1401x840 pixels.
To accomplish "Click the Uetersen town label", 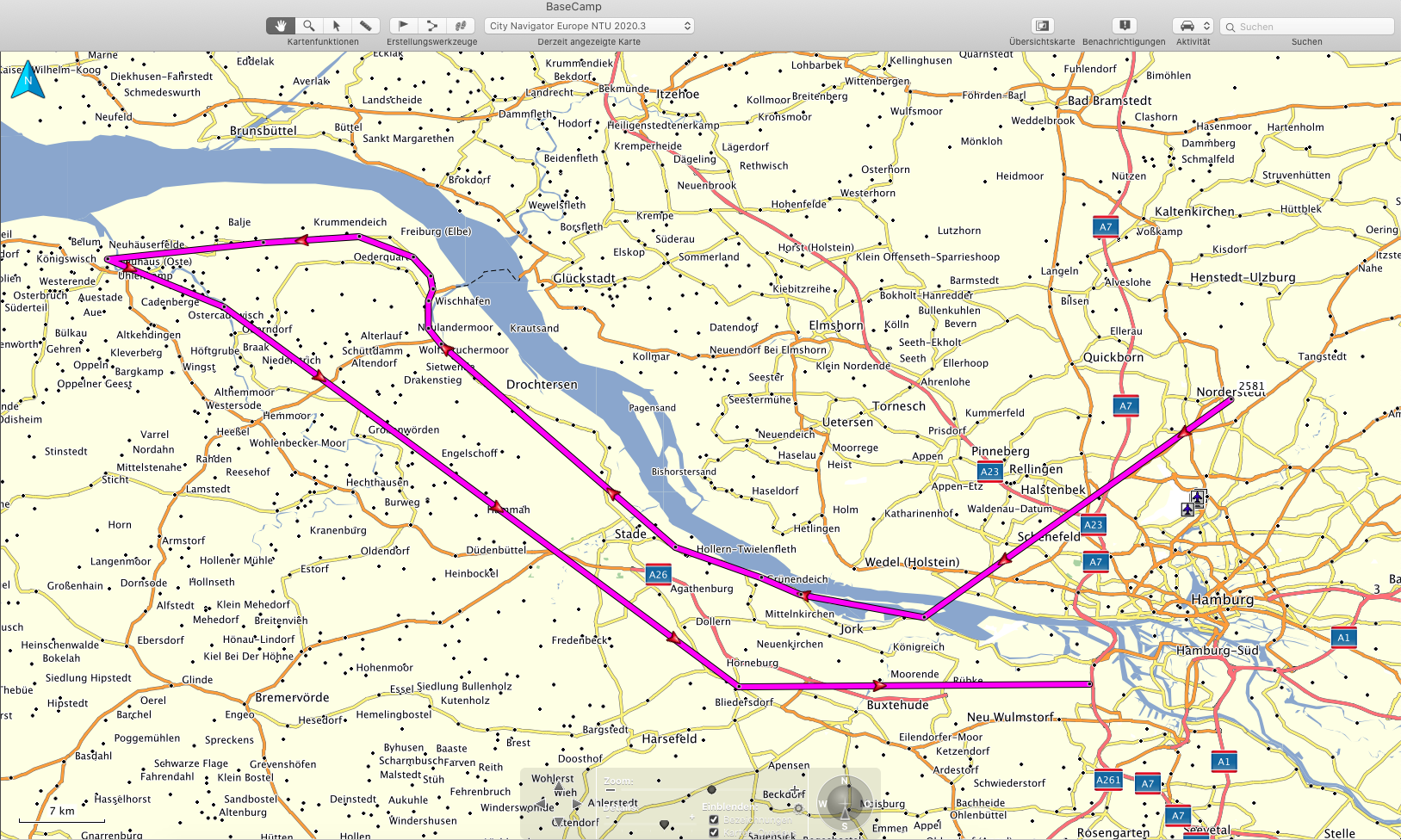I will (847, 423).
